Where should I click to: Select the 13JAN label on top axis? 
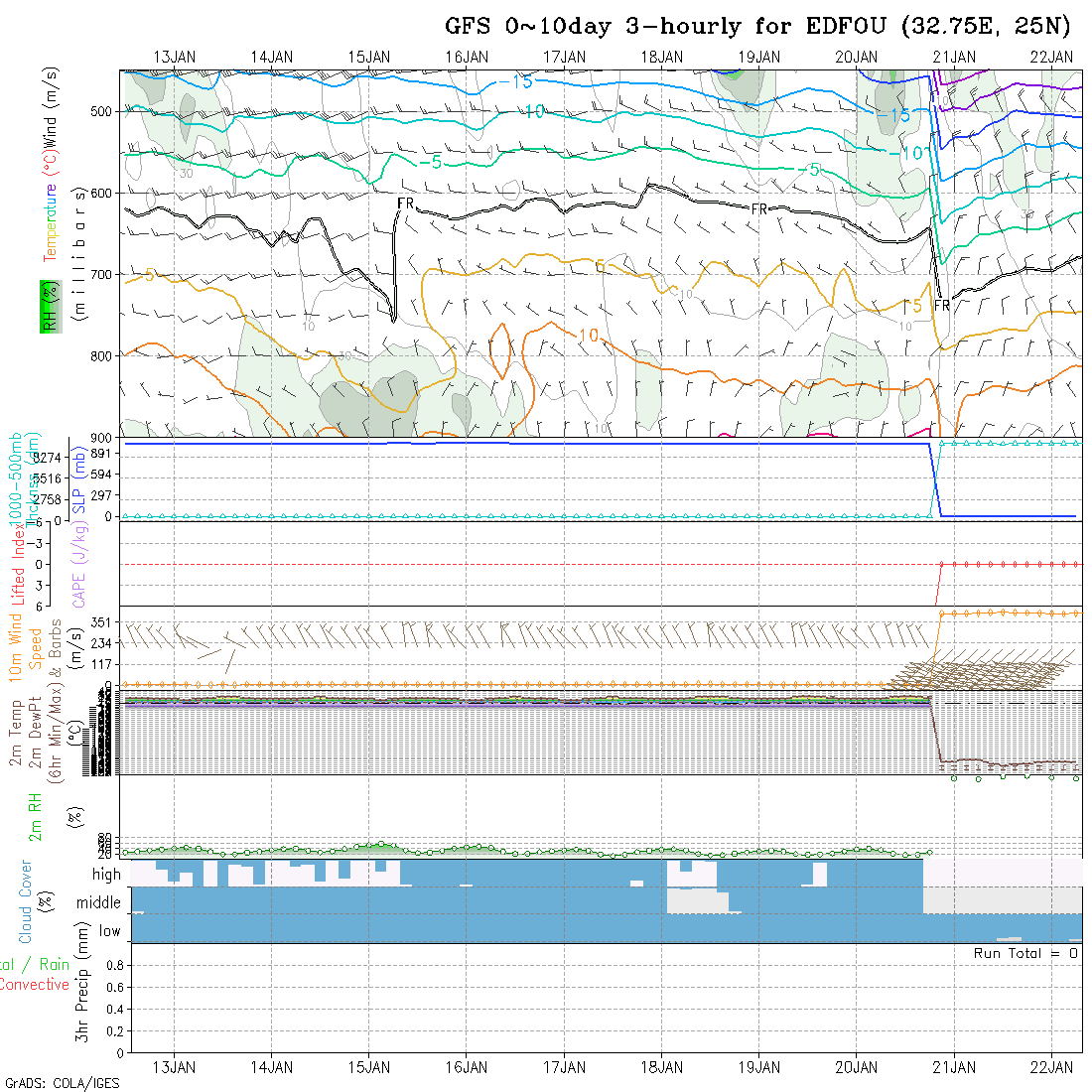(x=175, y=58)
